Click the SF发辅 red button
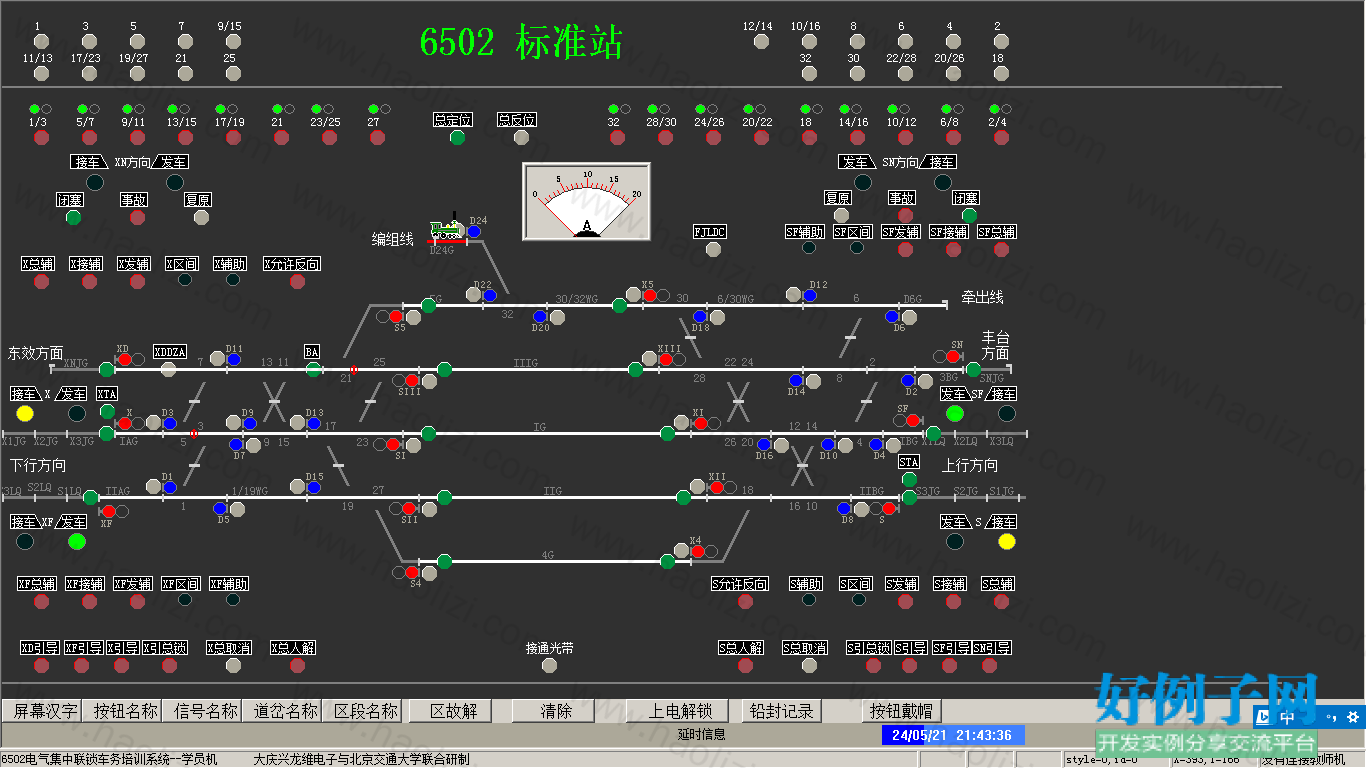The height and width of the screenshot is (768, 1366). [905, 249]
